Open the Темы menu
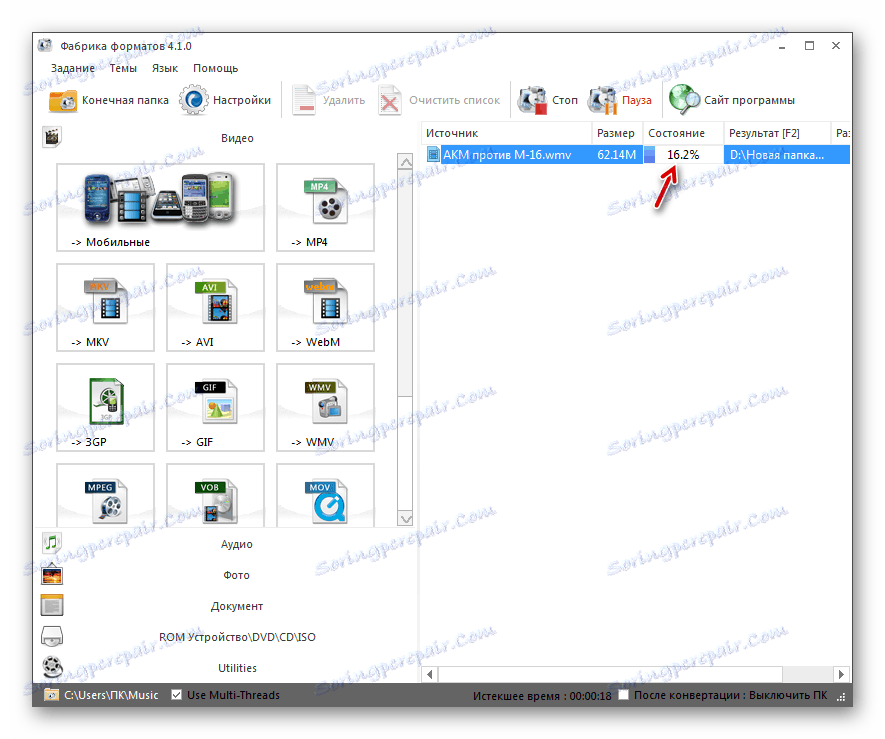The height and width of the screenshot is (739, 885). pyautogui.click(x=123, y=68)
